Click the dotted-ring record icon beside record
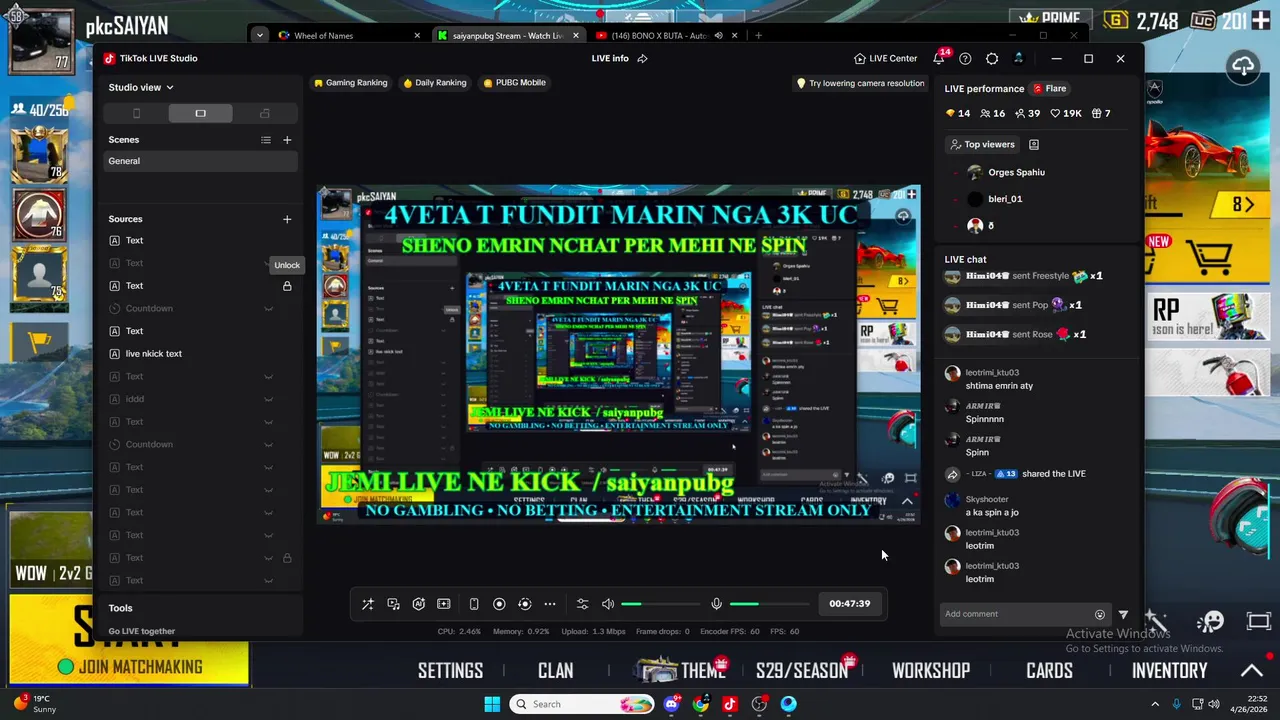 tap(524, 604)
